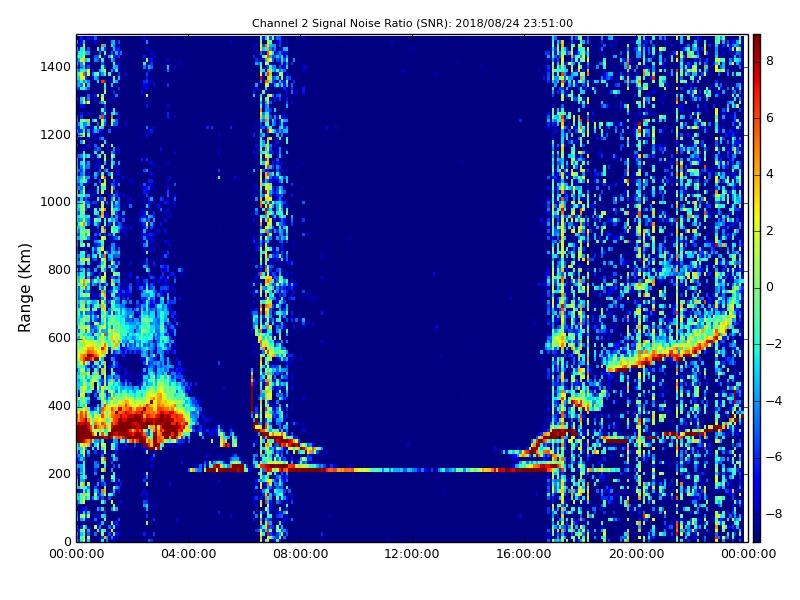The width and height of the screenshot is (800, 600).
Task: Click the 600 range tick label
Action: (59, 338)
